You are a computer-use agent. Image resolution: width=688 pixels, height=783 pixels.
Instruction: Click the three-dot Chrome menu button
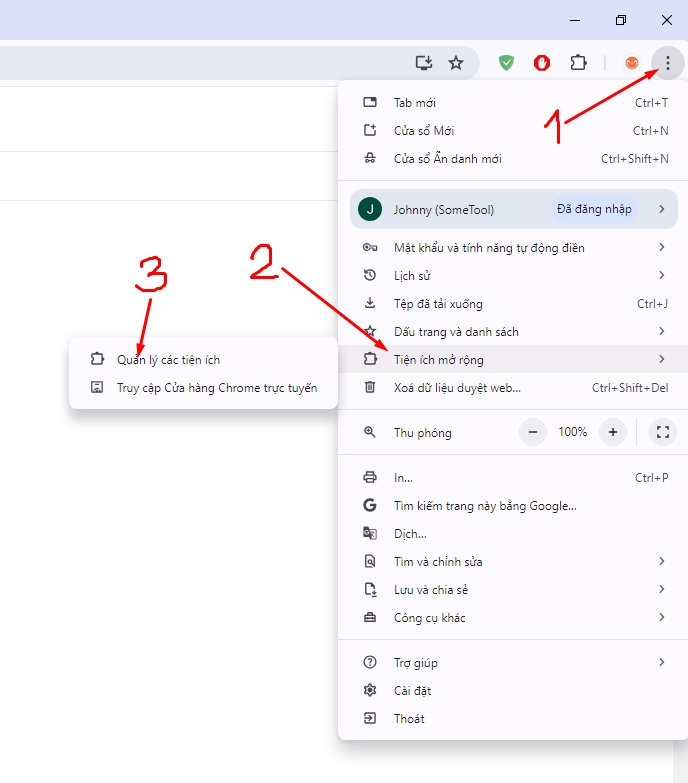click(668, 63)
